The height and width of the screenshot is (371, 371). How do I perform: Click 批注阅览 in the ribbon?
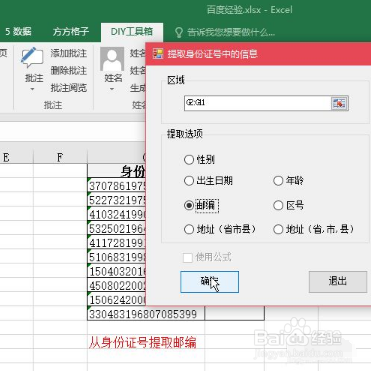[x=69, y=88]
